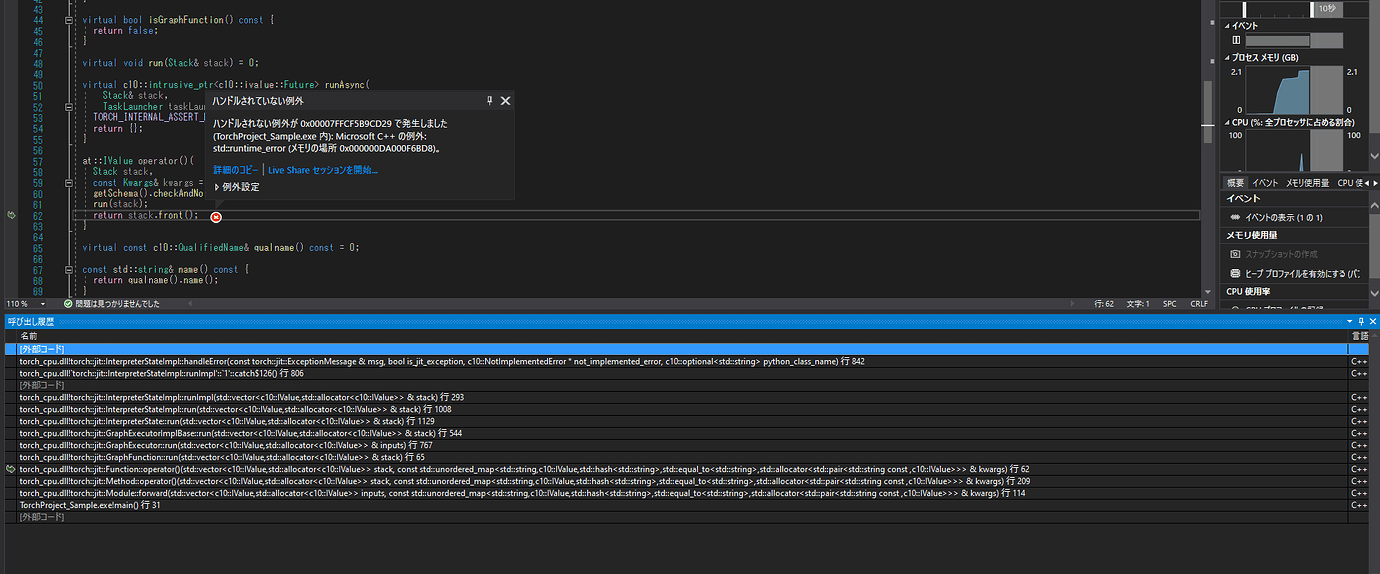Click the CPU usage graph
The height and width of the screenshot is (574, 1380).
[1294, 150]
